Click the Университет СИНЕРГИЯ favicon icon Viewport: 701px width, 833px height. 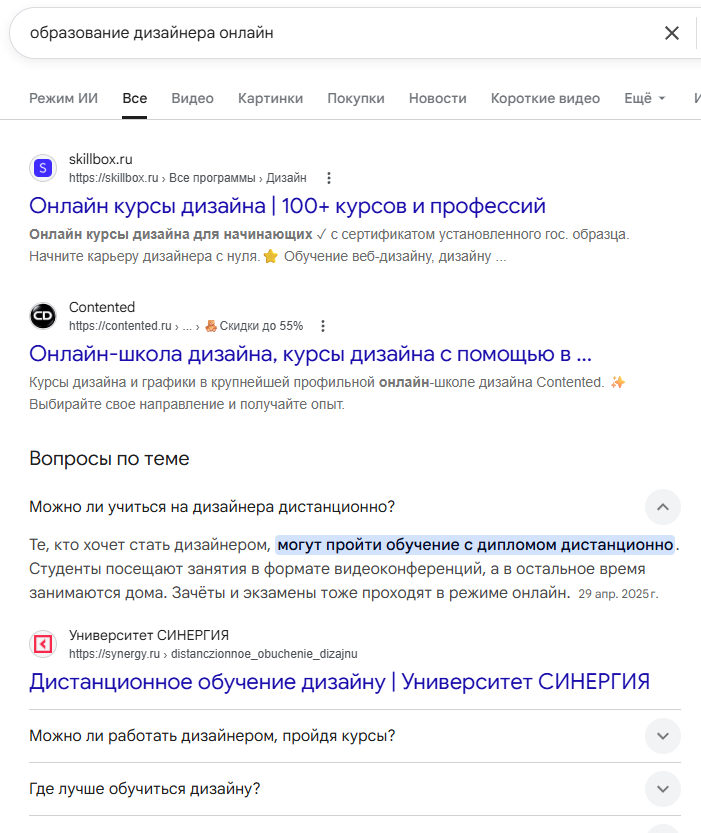coord(43,644)
